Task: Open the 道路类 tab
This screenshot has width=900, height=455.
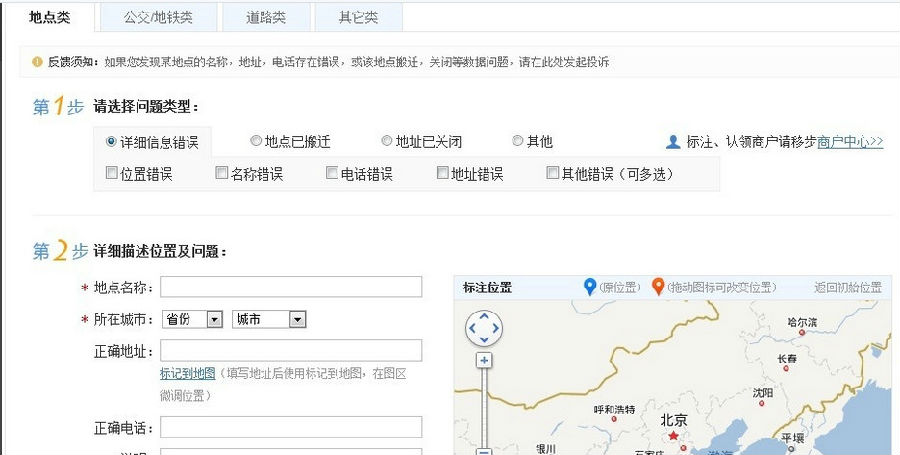Action: point(266,18)
